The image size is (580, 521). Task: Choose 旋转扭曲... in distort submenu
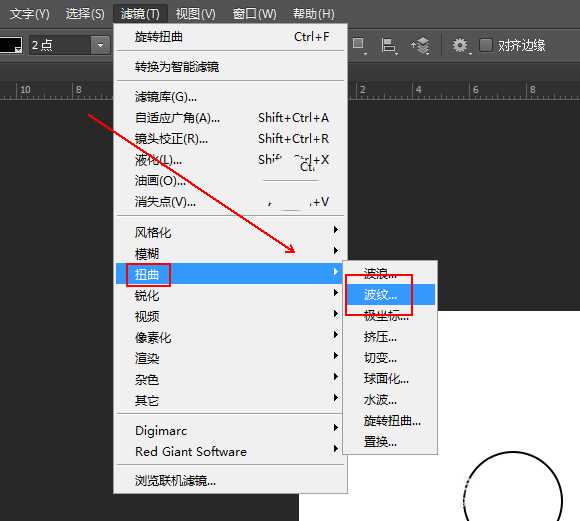[390, 421]
